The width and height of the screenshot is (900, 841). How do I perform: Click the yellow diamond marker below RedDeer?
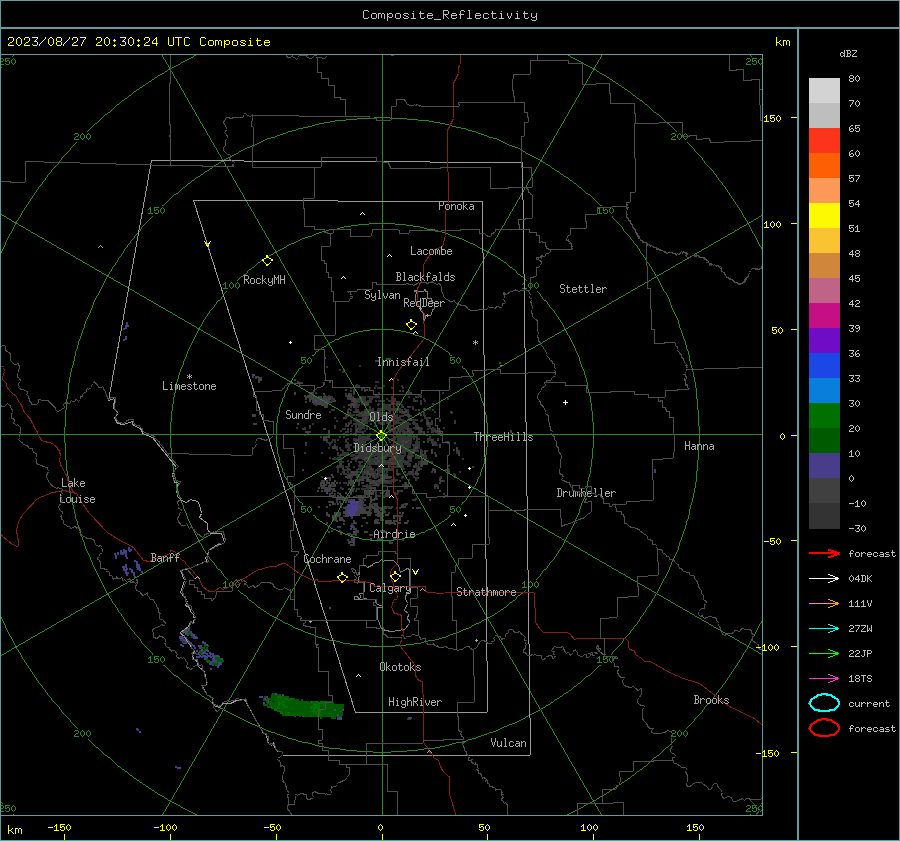tap(411, 325)
